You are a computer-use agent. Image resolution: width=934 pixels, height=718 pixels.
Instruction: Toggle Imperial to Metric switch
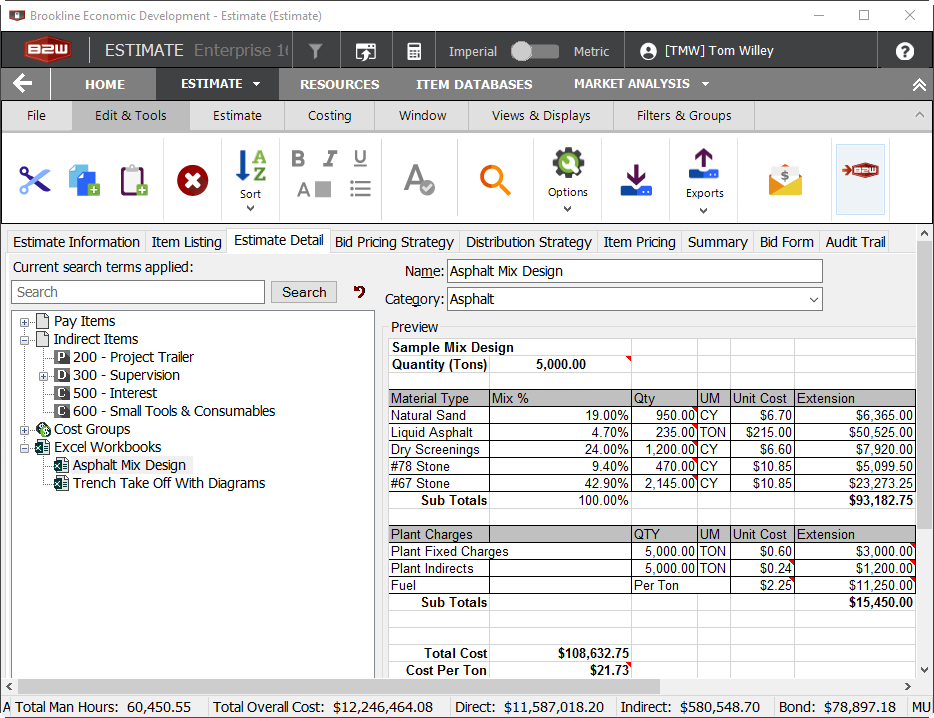point(535,51)
